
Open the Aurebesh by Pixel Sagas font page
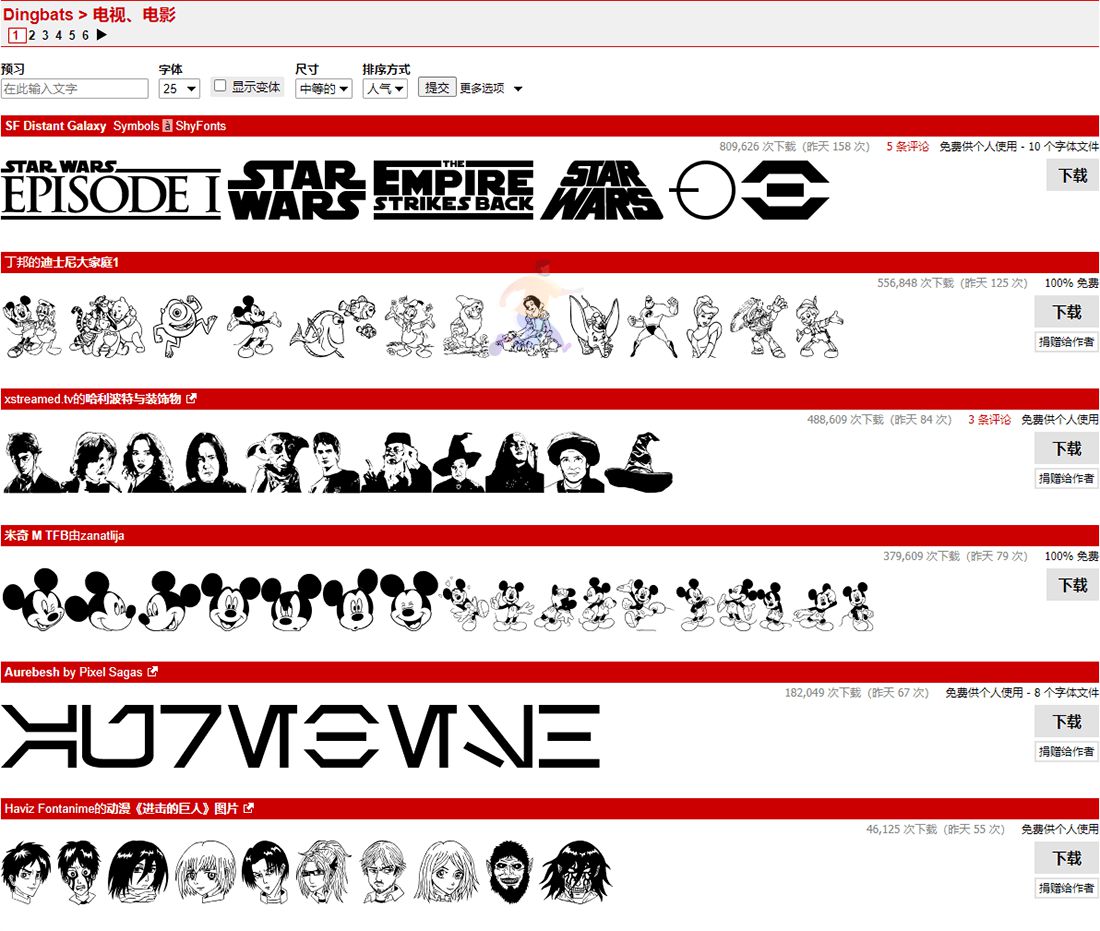tap(73, 671)
